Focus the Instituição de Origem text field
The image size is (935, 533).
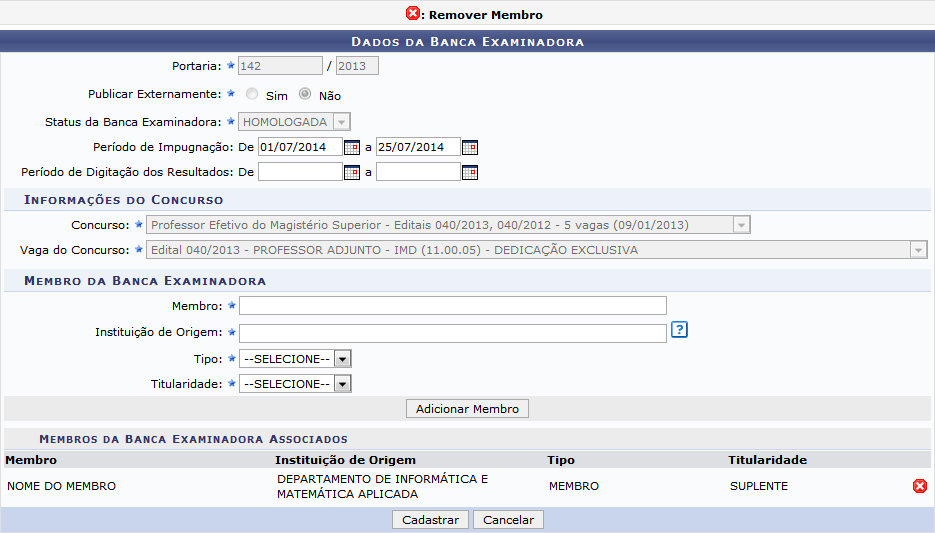pos(452,333)
